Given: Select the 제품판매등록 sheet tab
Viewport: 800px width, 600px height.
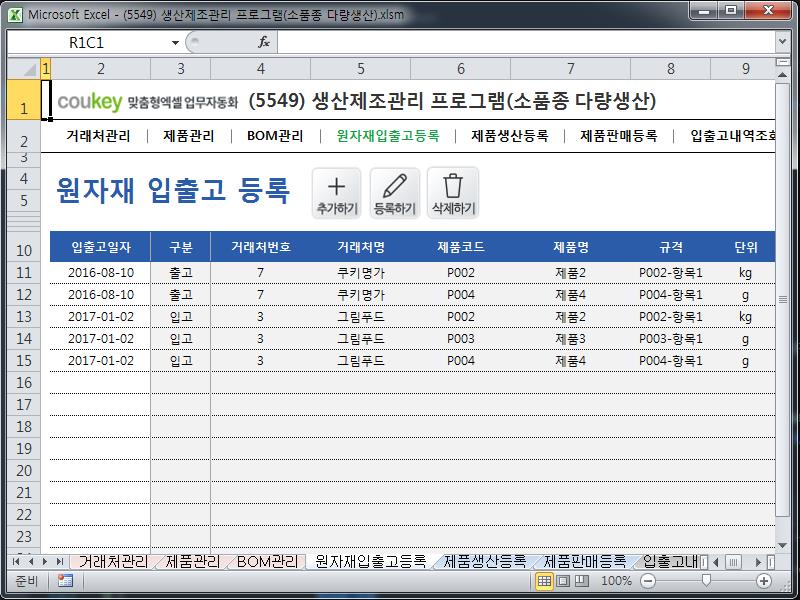Looking at the screenshot, I should (x=585, y=562).
